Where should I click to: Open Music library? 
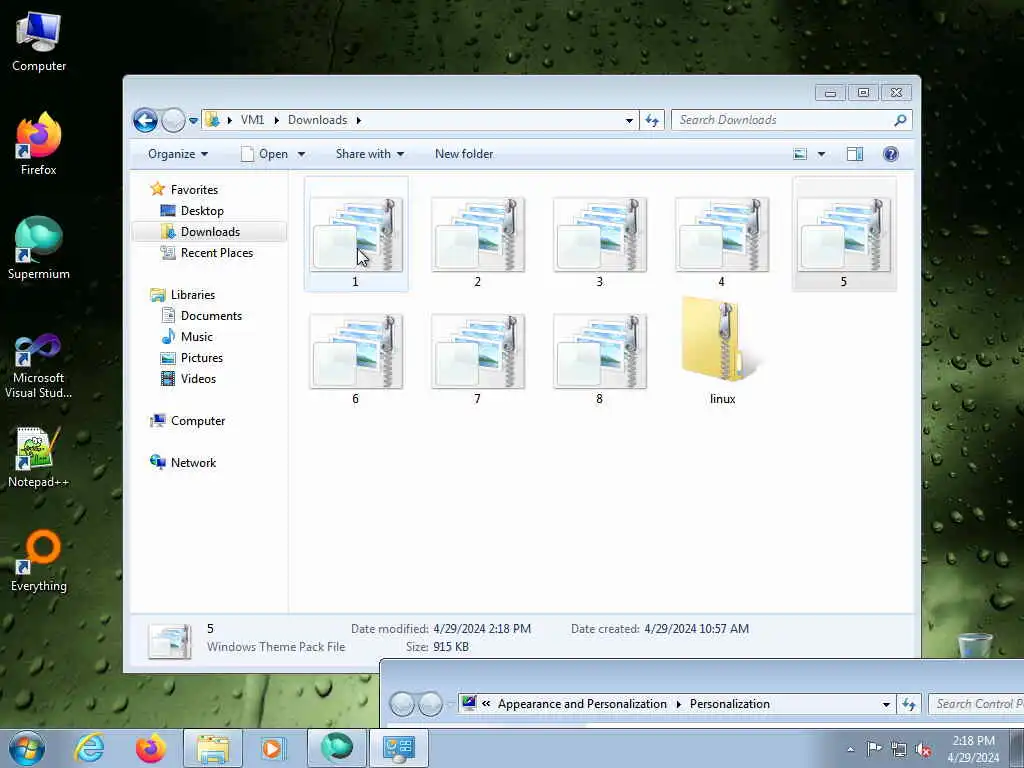pyautogui.click(x=196, y=337)
